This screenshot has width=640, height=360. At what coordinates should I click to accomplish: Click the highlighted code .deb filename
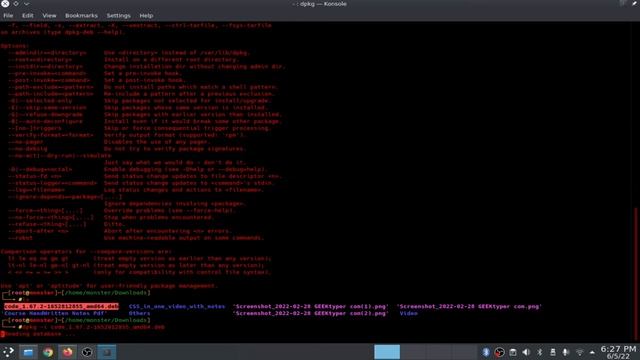click(61, 306)
